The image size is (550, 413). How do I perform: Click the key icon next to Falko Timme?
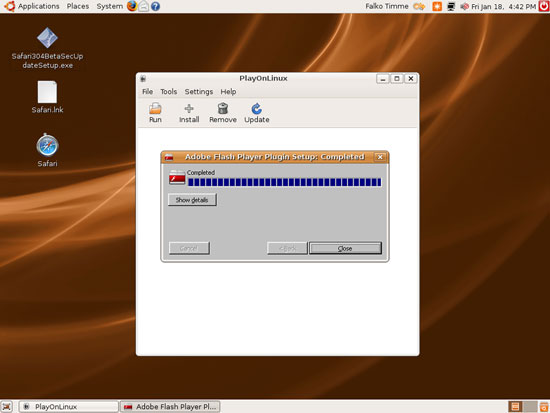pyautogui.click(x=419, y=6)
